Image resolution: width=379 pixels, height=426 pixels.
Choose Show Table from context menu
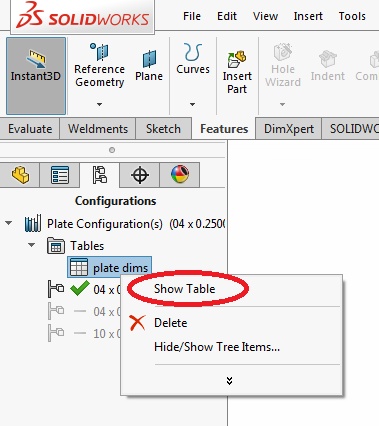[x=184, y=289]
